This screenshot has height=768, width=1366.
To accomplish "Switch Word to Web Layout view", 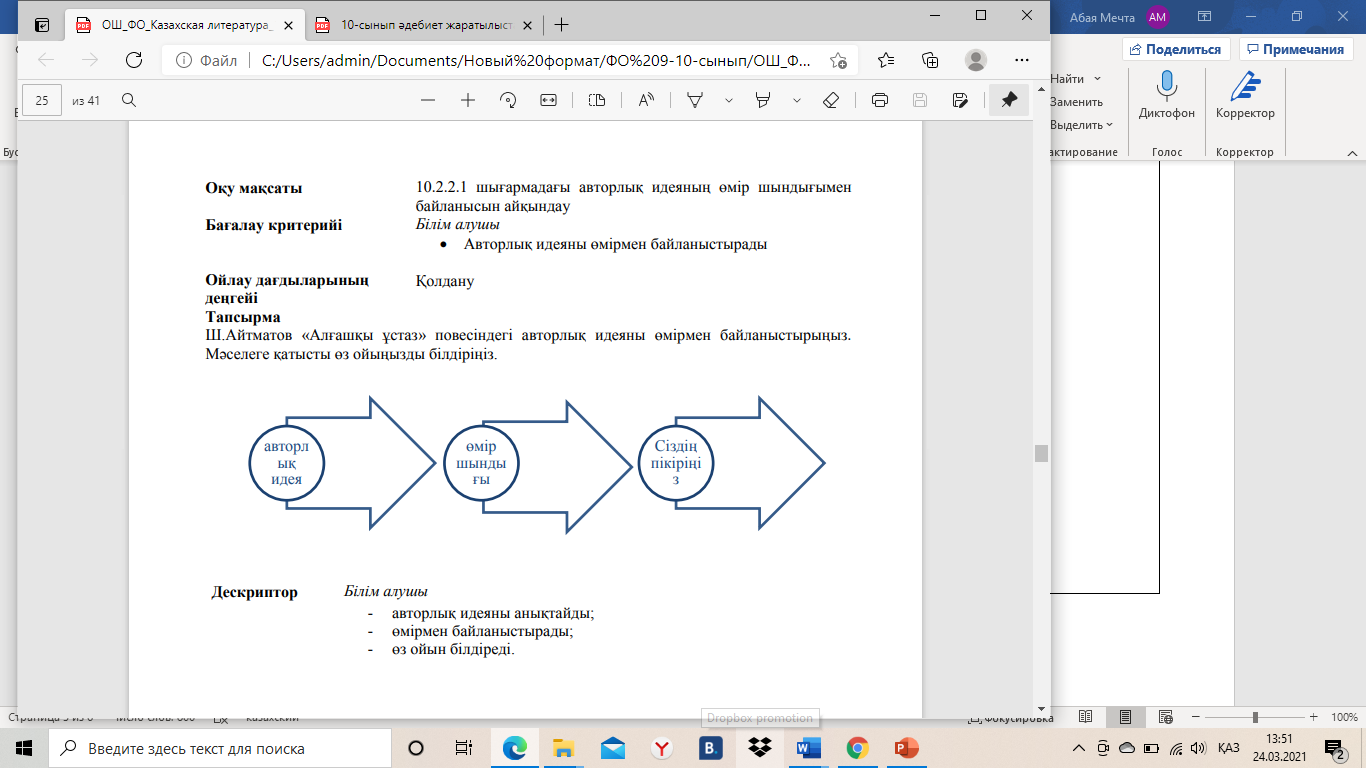I will 1166,718.
